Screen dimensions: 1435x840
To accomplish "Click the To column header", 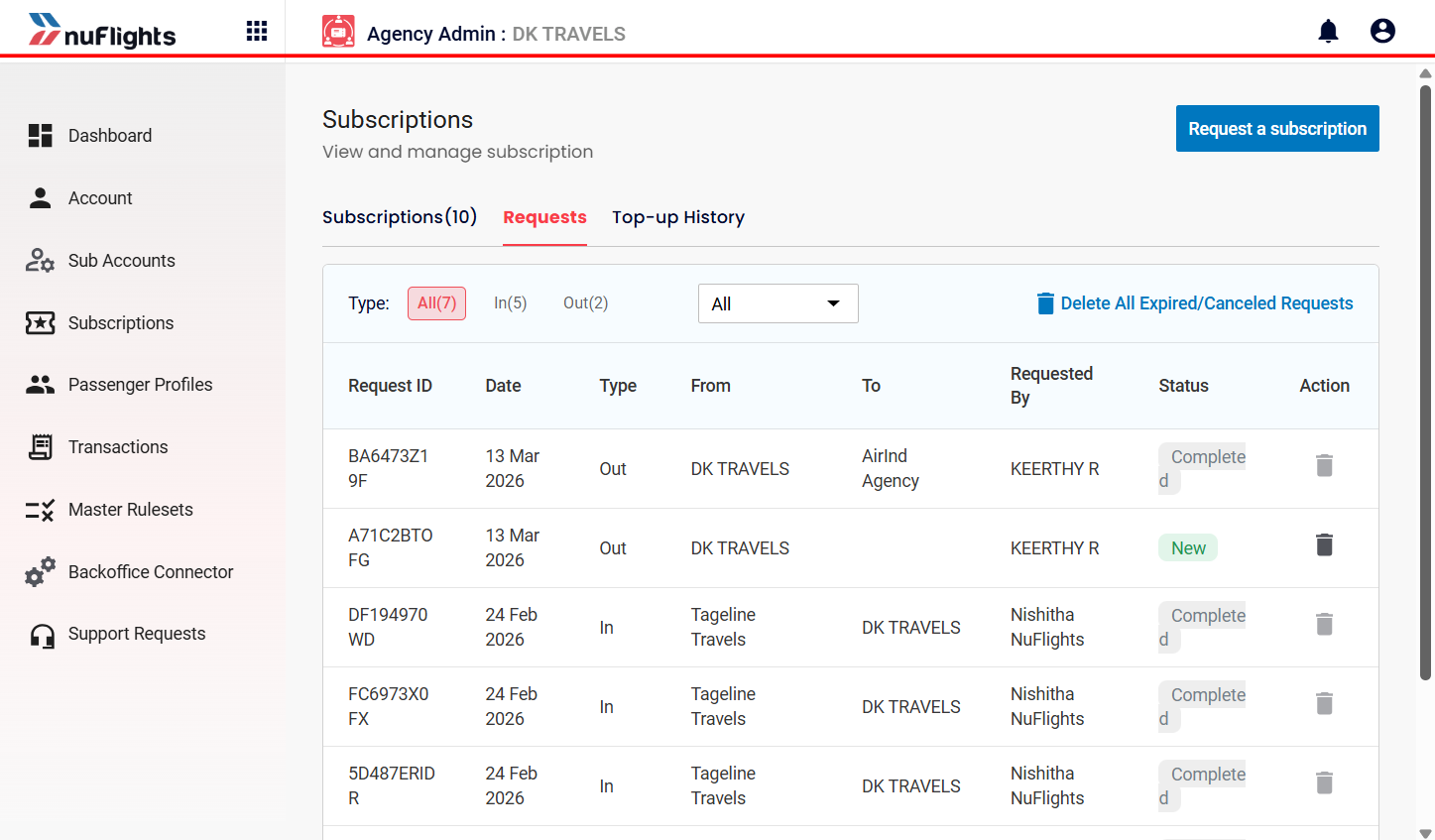I will (871, 386).
